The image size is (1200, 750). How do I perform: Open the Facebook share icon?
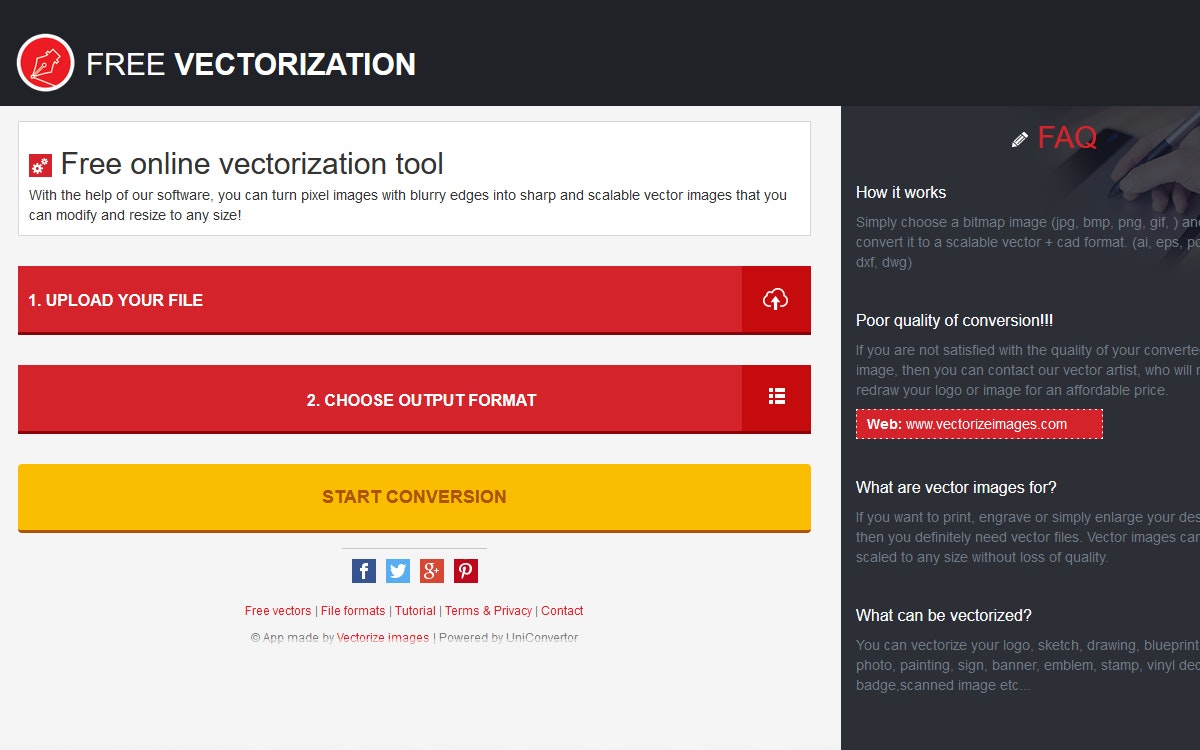[x=363, y=571]
